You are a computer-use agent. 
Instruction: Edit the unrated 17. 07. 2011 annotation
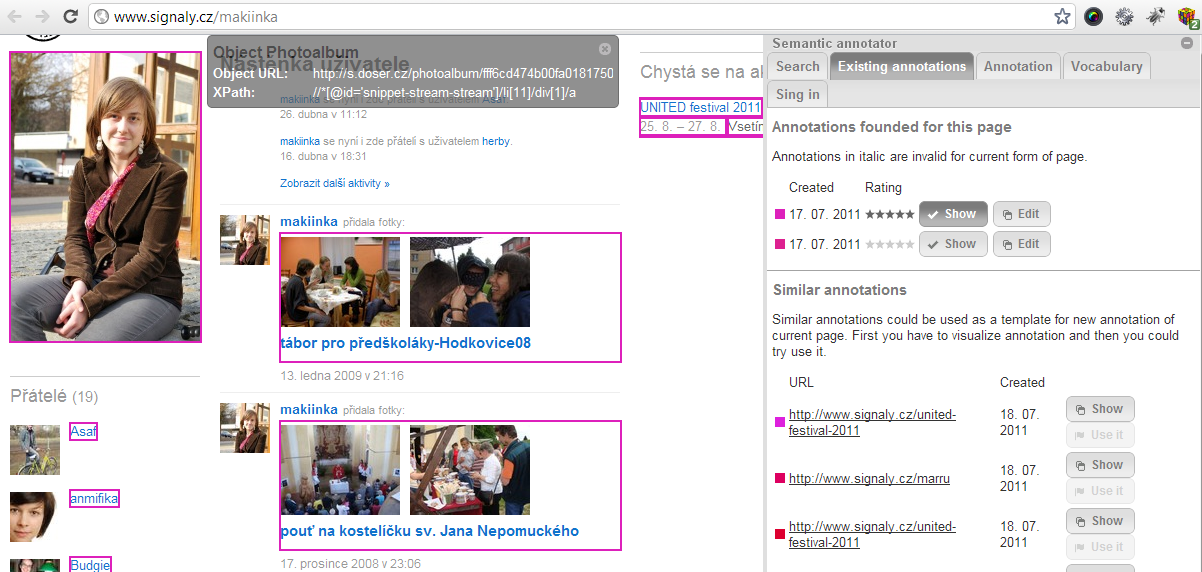(x=1021, y=244)
